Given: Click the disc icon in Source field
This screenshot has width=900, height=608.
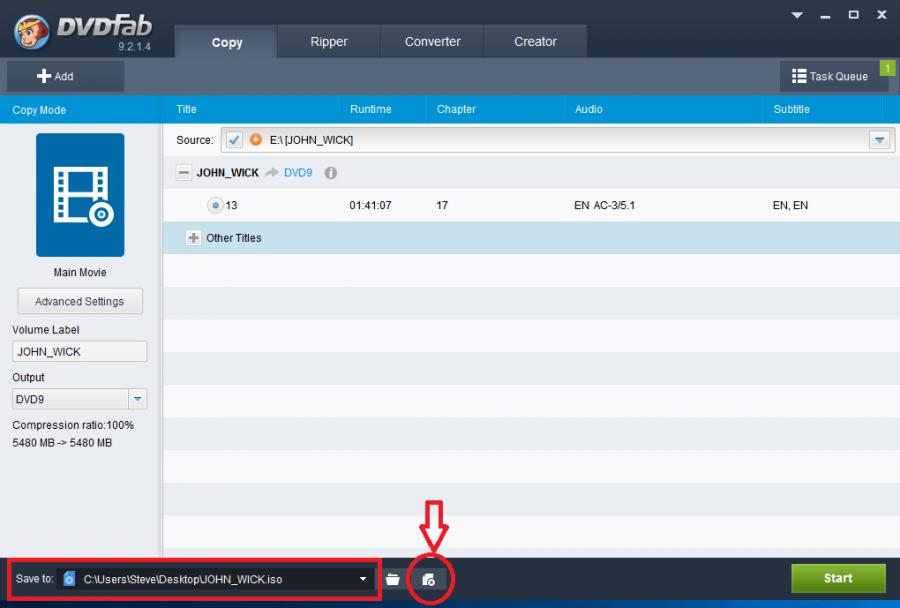Looking at the screenshot, I should [256, 140].
